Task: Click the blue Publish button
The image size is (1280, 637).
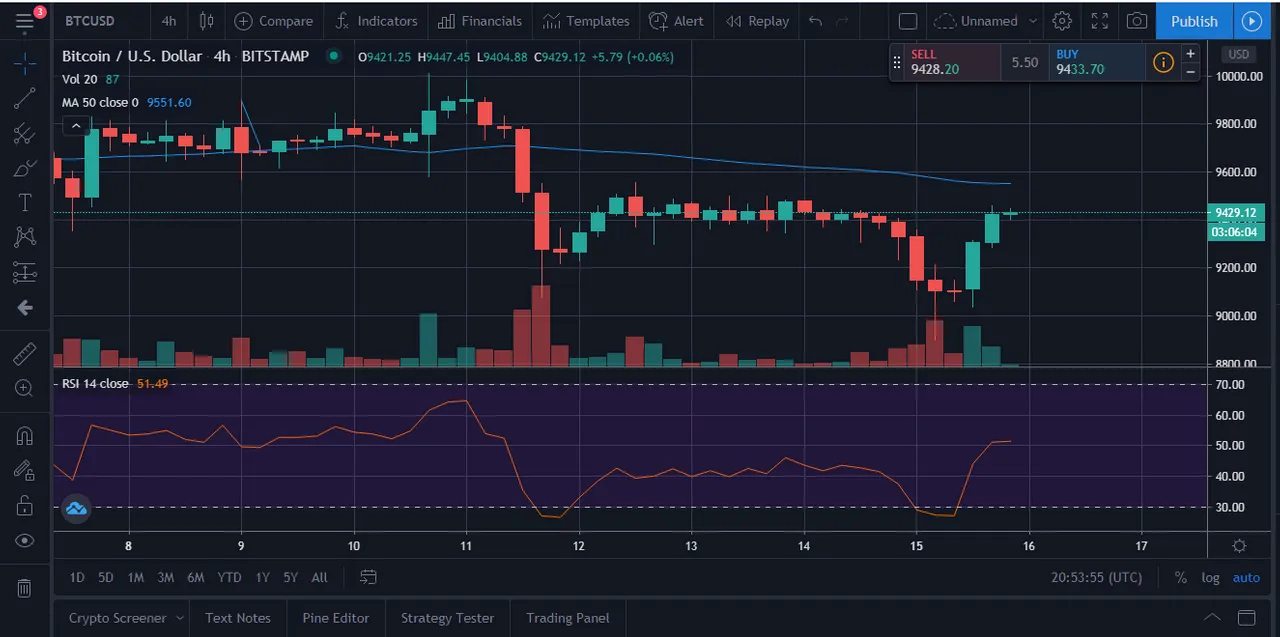Action: [x=1194, y=21]
